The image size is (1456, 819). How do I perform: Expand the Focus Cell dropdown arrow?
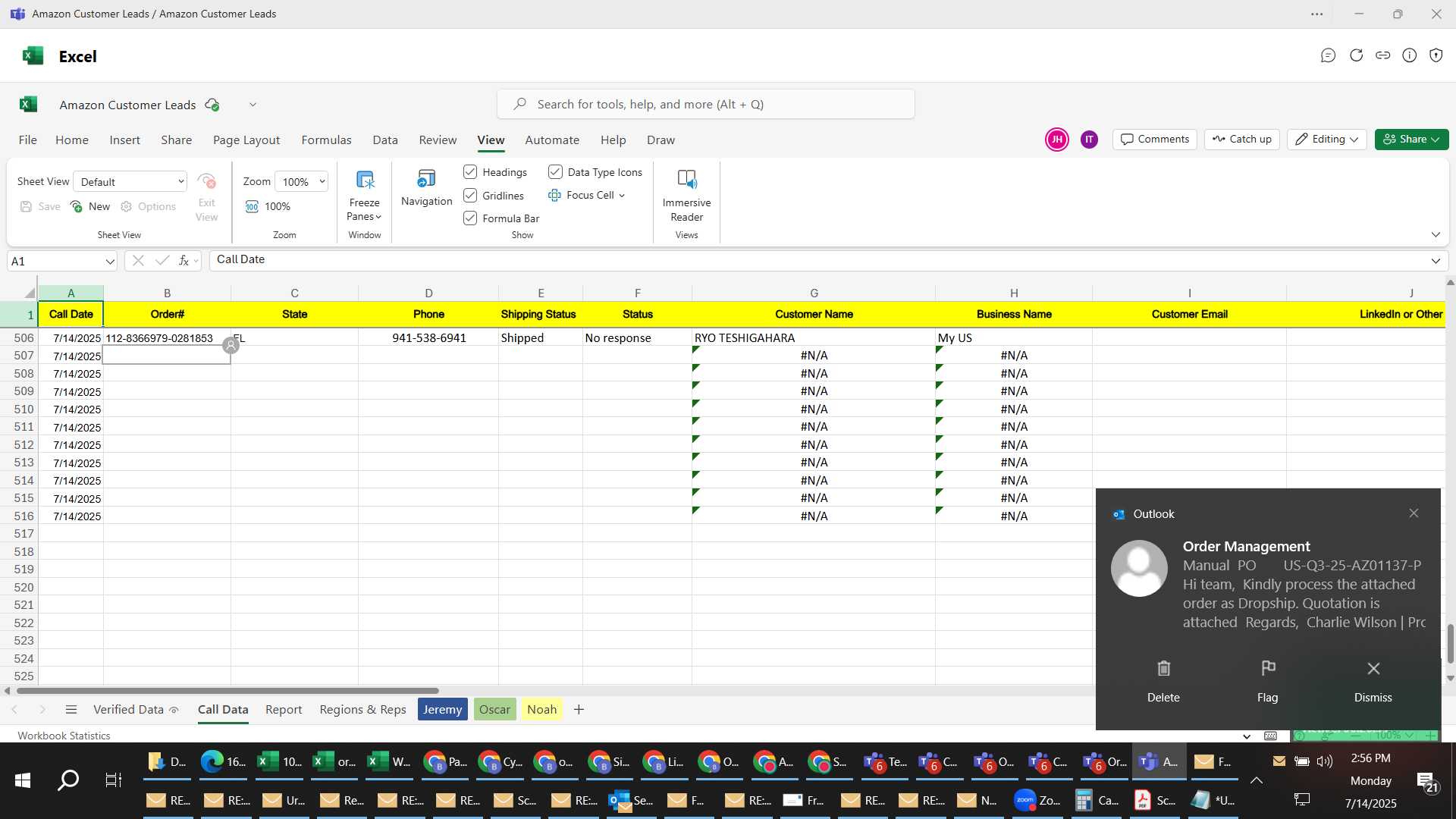[622, 196]
